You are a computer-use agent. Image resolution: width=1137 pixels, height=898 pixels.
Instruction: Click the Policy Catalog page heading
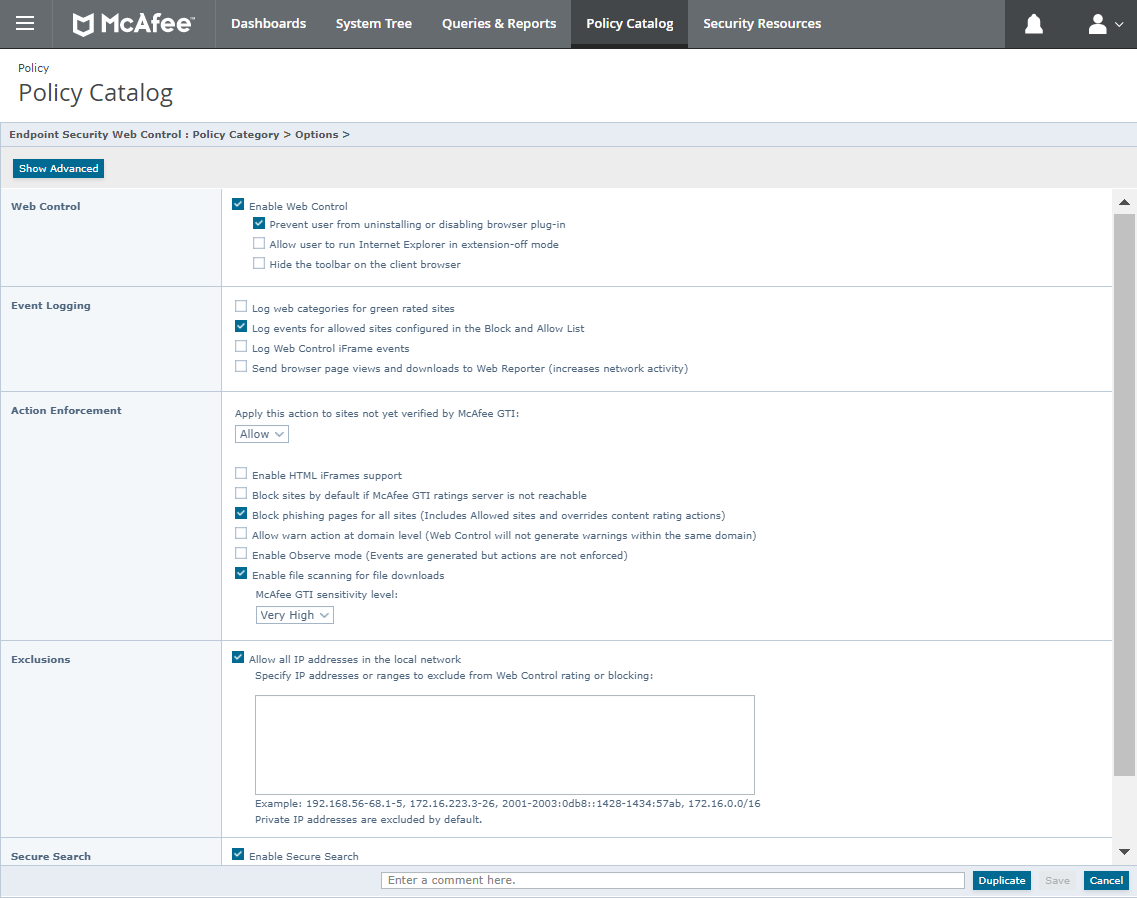pos(96,94)
